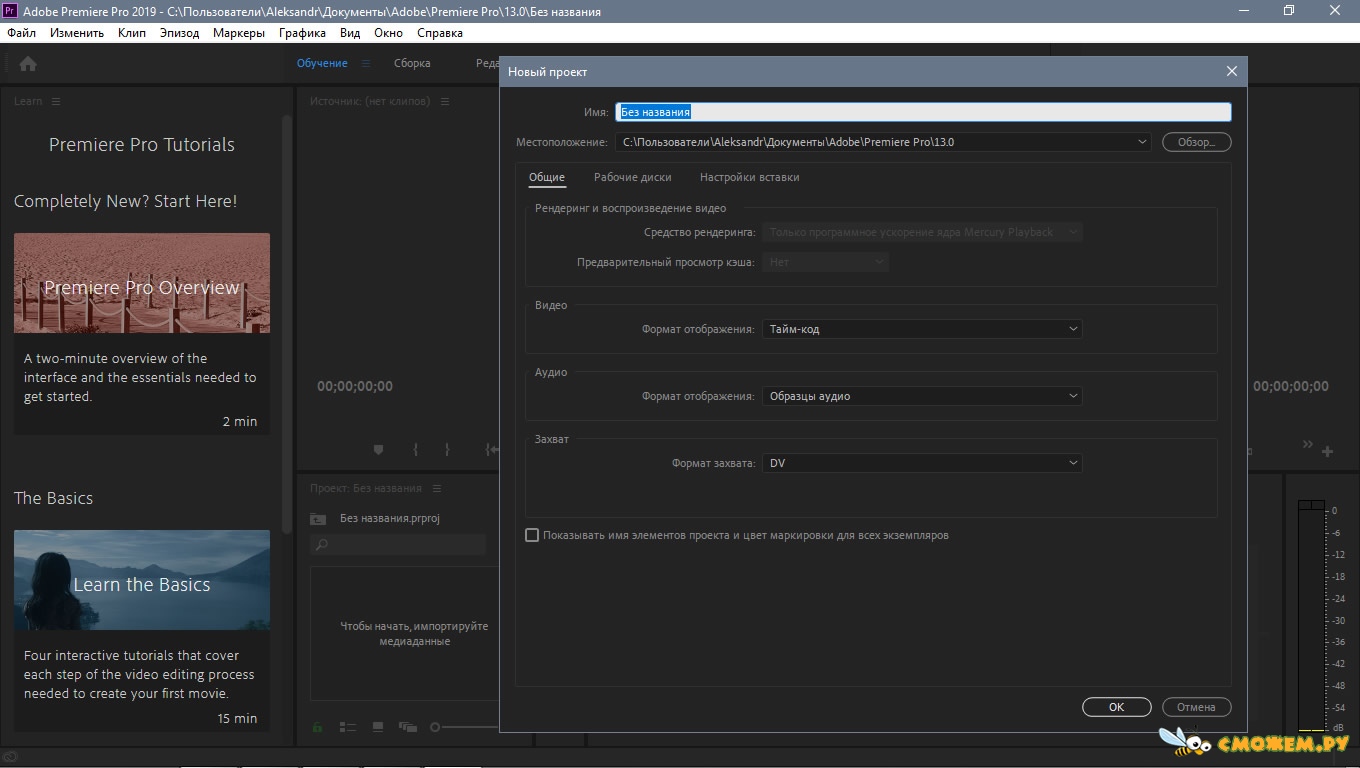Switch Project panel to icon view

click(377, 727)
